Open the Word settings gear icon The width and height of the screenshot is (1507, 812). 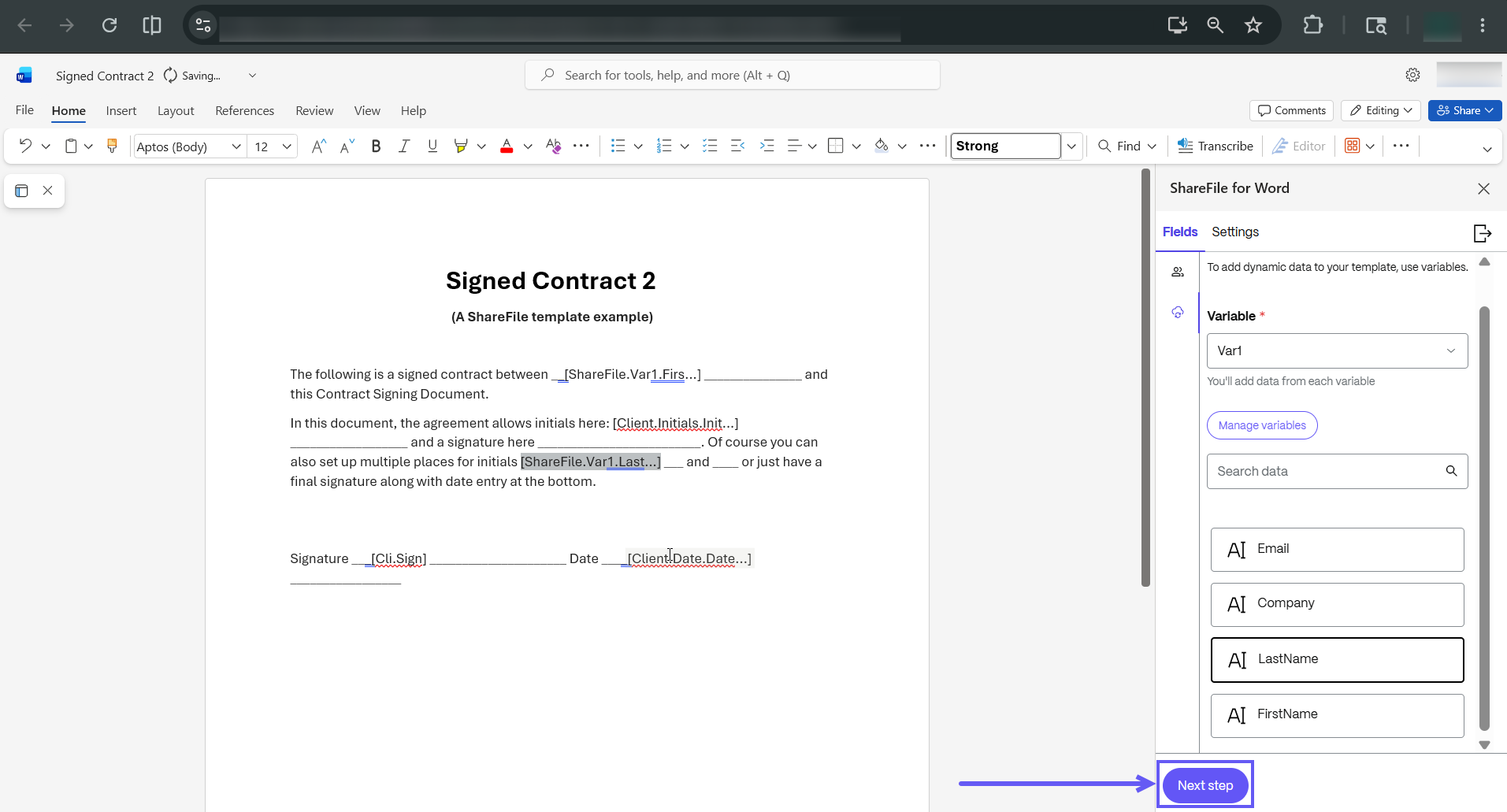(x=1412, y=75)
